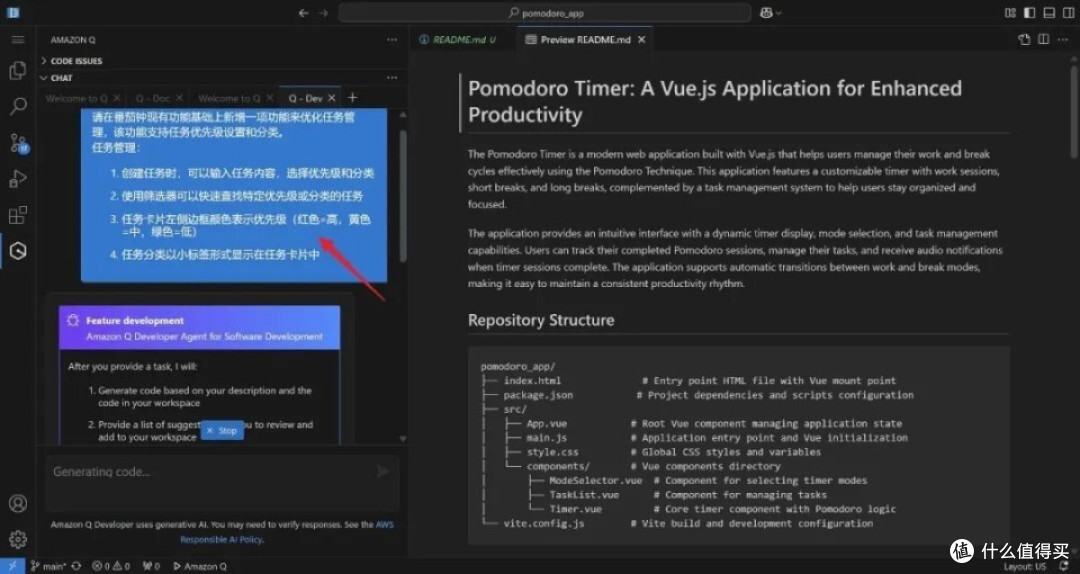The height and width of the screenshot is (574, 1080).
Task: Open the Manage gear in activity bar
Action: 18,539
